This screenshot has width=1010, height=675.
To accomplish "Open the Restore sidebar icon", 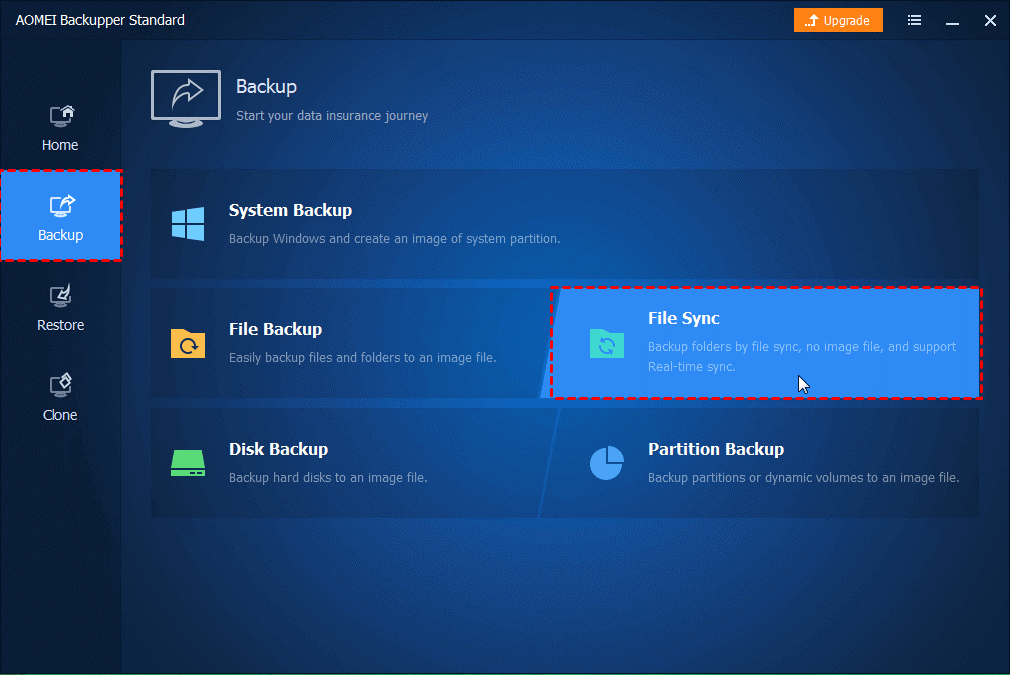I will [x=61, y=296].
